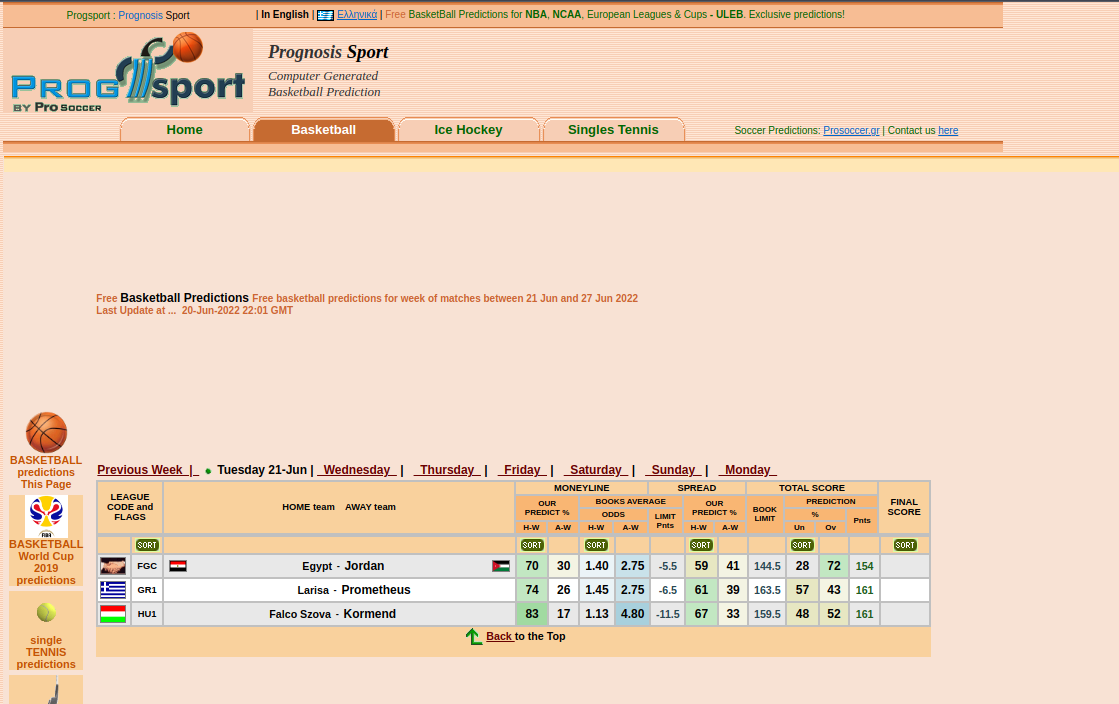
Task: Click book limit 144.5 cell
Action: click(x=767, y=566)
